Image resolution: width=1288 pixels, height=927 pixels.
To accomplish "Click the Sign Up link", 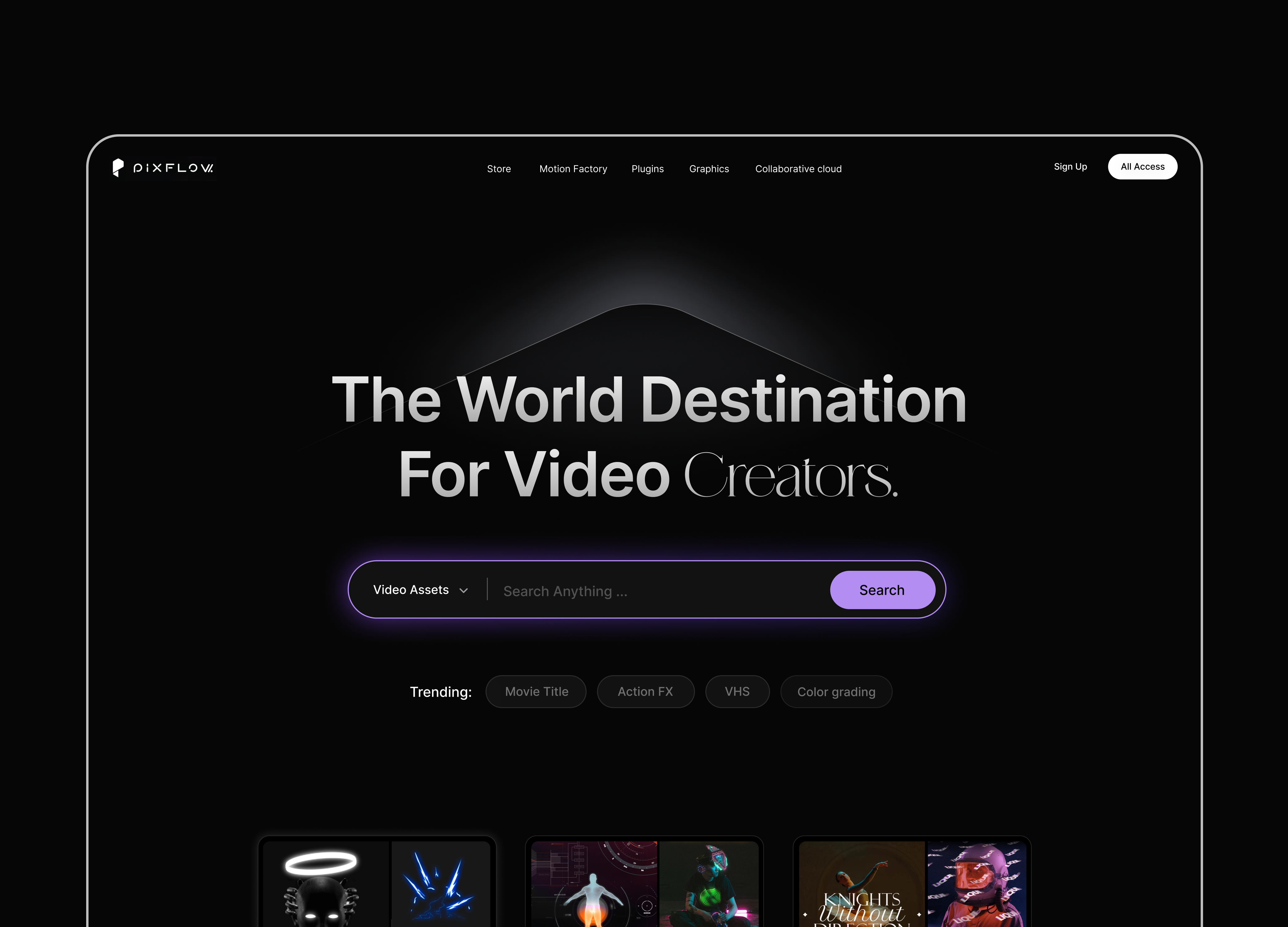I will [x=1070, y=166].
